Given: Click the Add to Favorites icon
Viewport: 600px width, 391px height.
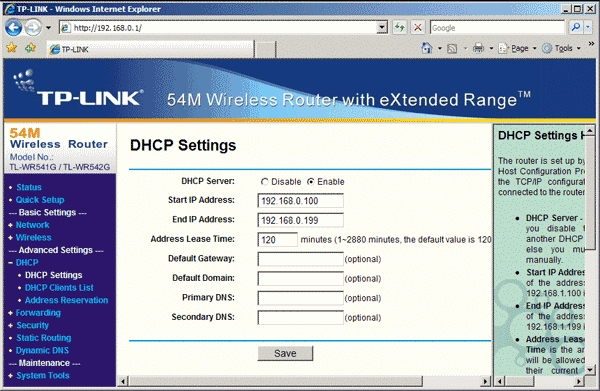Looking at the screenshot, I should [30, 48].
